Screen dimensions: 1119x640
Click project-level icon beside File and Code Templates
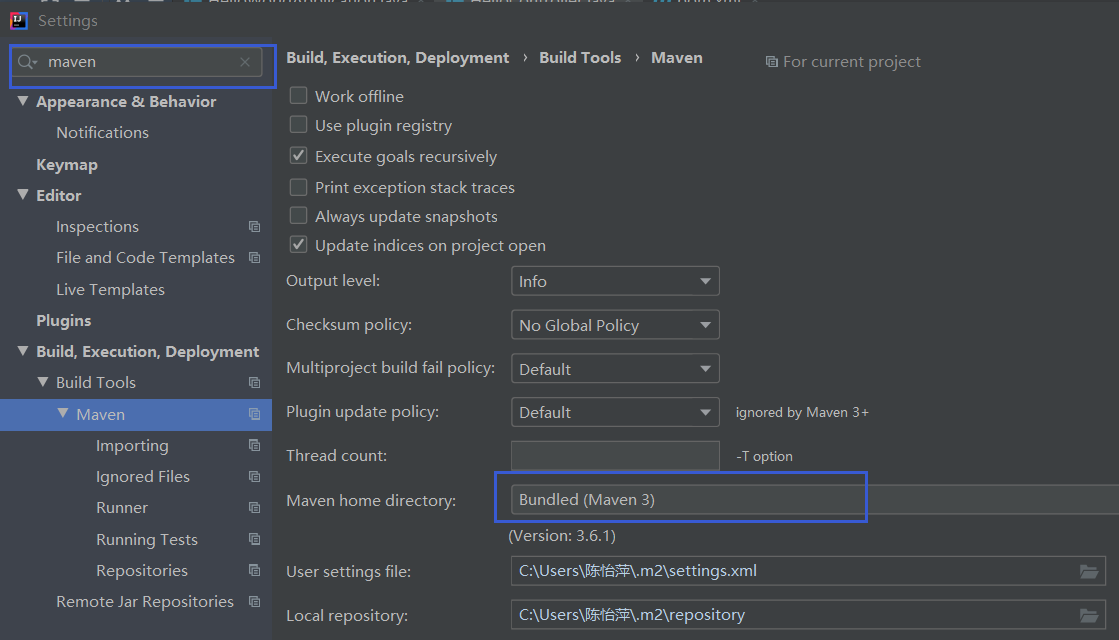coord(254,258)
